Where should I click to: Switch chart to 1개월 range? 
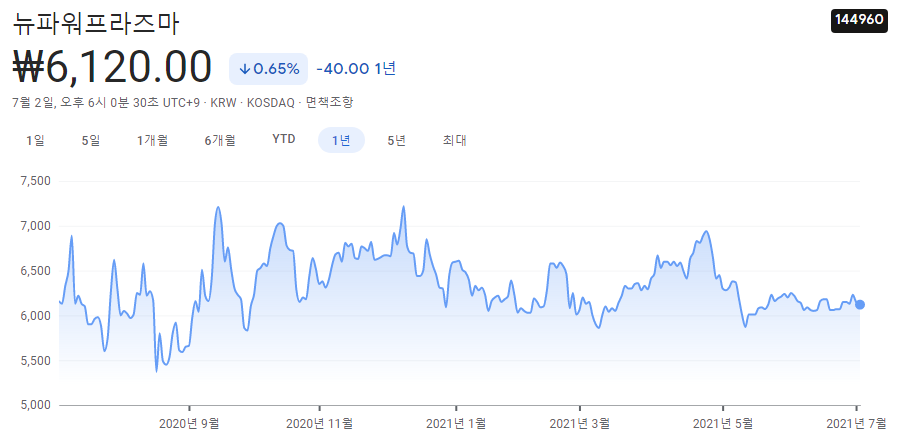tap(152, 140)
